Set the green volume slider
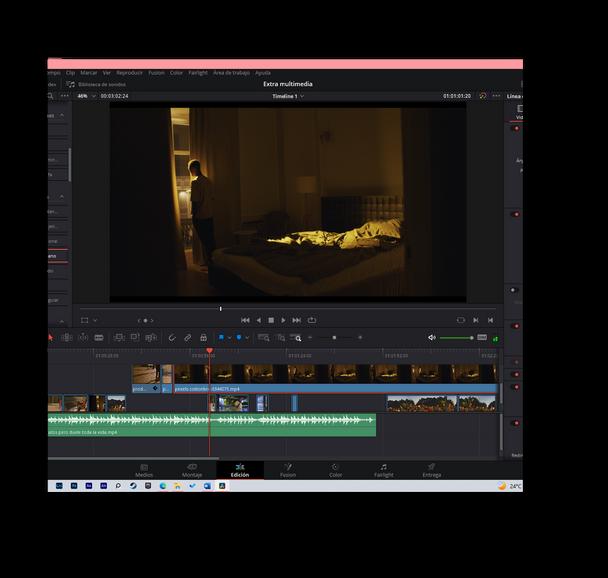Screen dimensions: 608x578 [x=457, y=338]
